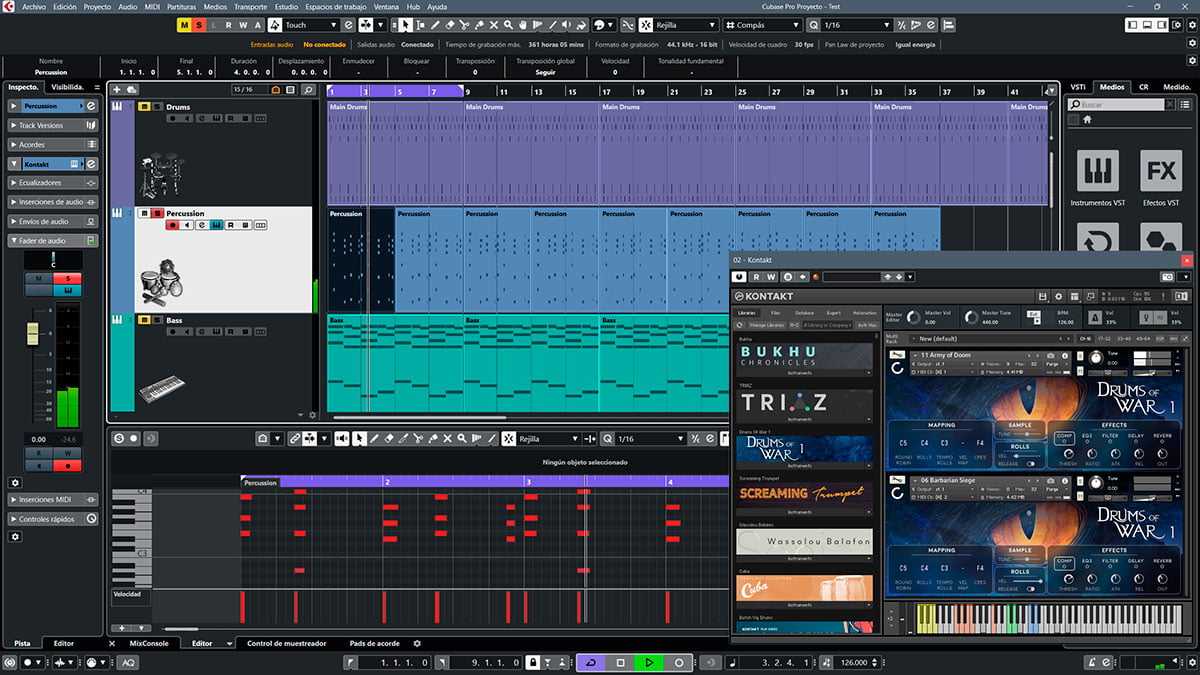This screenshot has width=1200, height=675.
Task: Open the track search magnifier icon
Action: click(x=310, y=90)
